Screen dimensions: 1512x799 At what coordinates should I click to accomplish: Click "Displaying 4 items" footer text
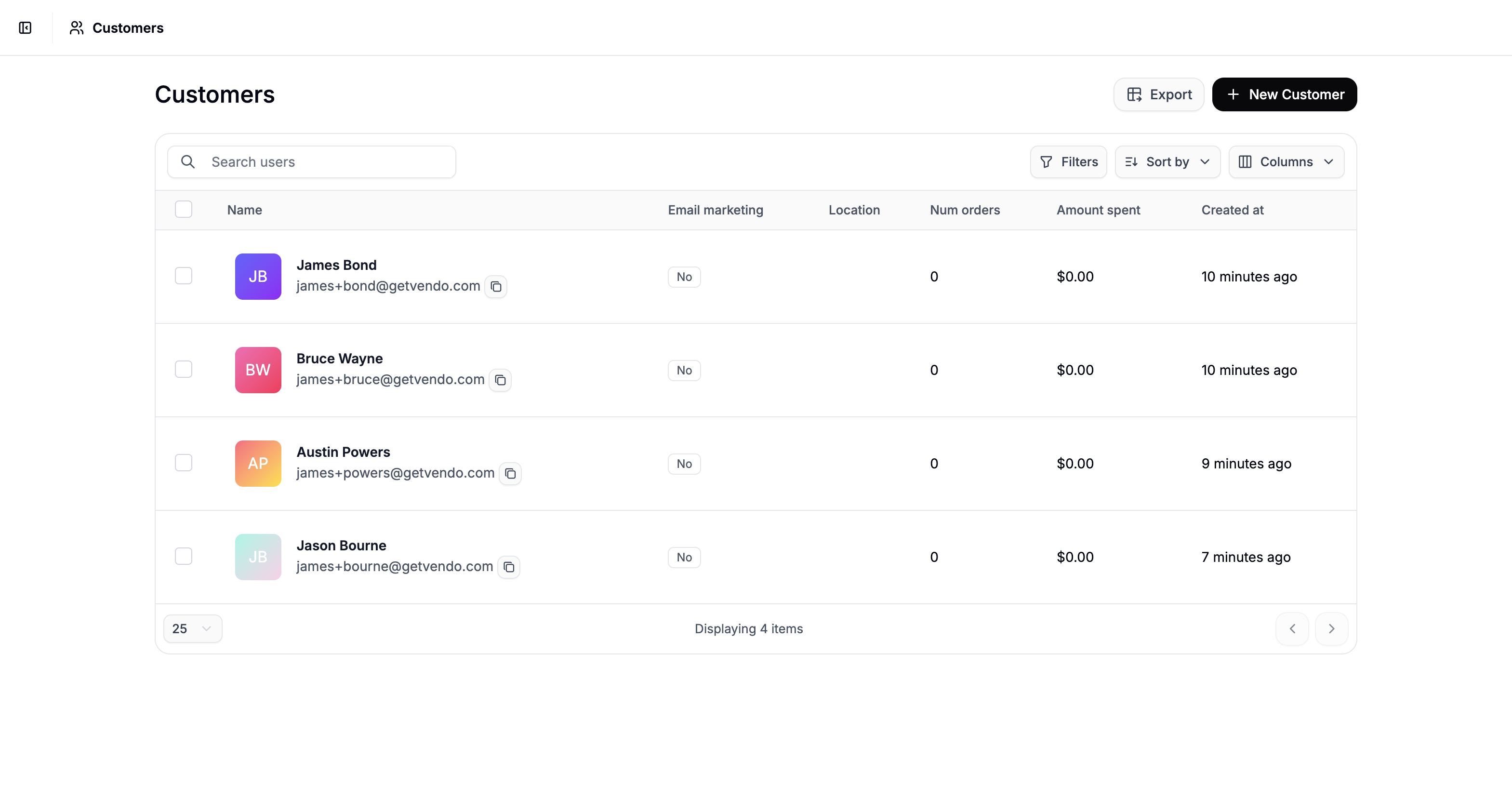[749, 629]
